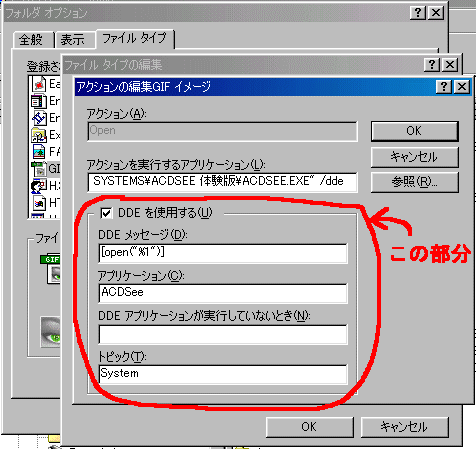
Task: Select the GIF file type icon in list
Action: (x=39, y=169)
